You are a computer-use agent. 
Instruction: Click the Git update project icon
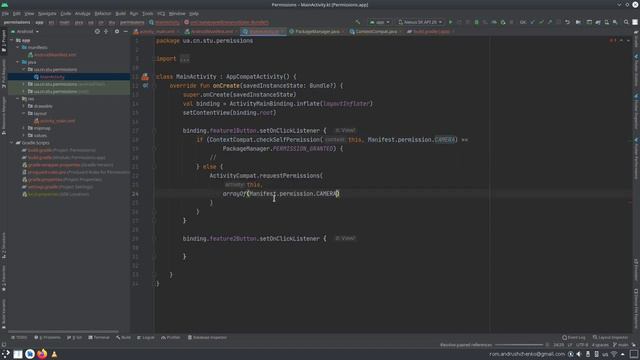[532, 22]
